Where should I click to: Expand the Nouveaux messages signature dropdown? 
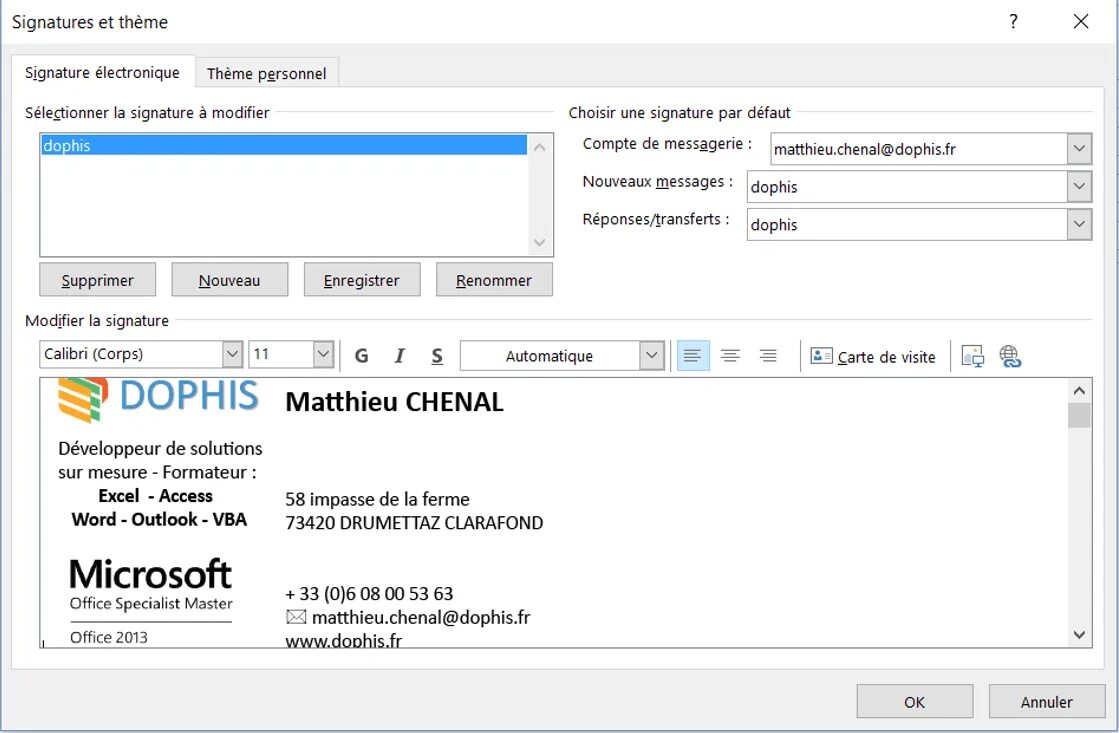pos(1079,187)
